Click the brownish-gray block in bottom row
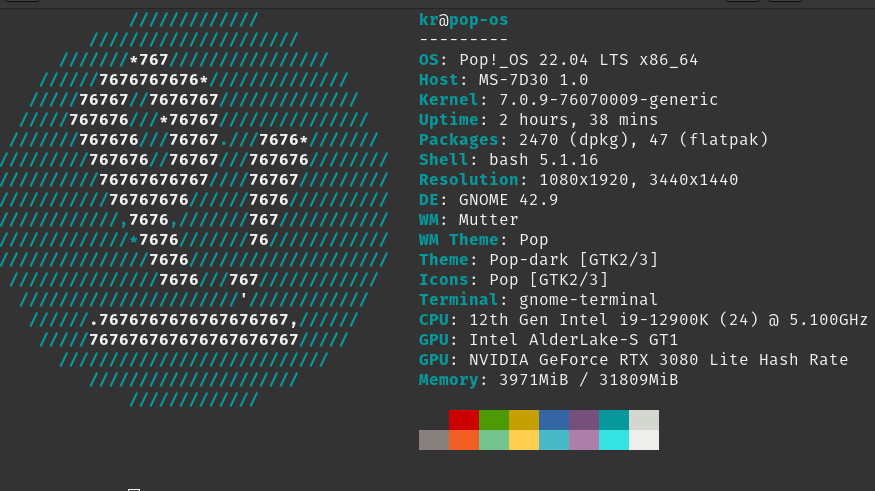The image size is (875, 491). click(434, 440)
